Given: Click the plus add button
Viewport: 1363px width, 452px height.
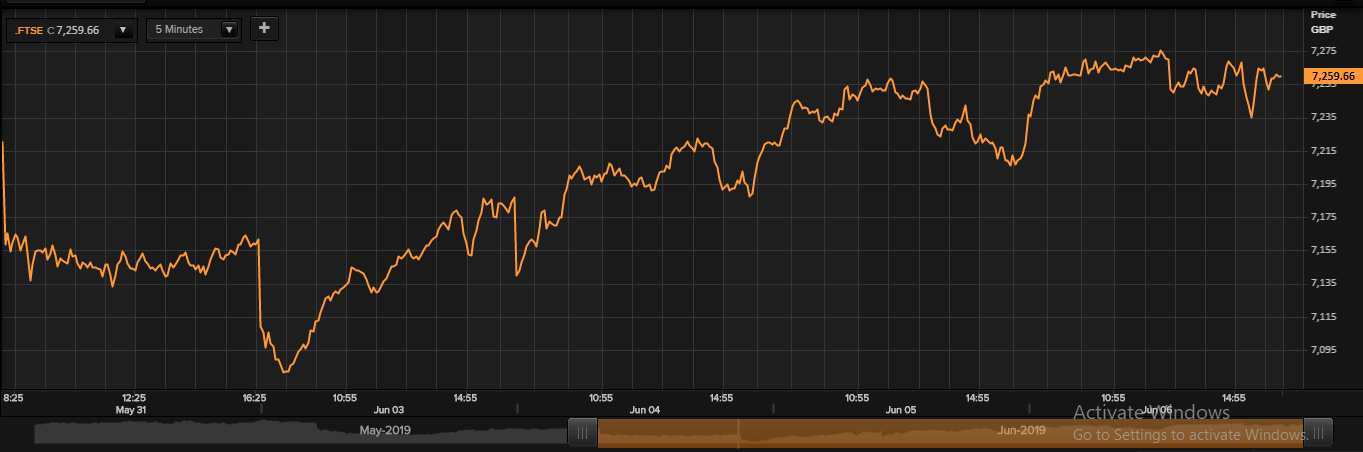Looking at the screenshot, I should coord(264,28).
